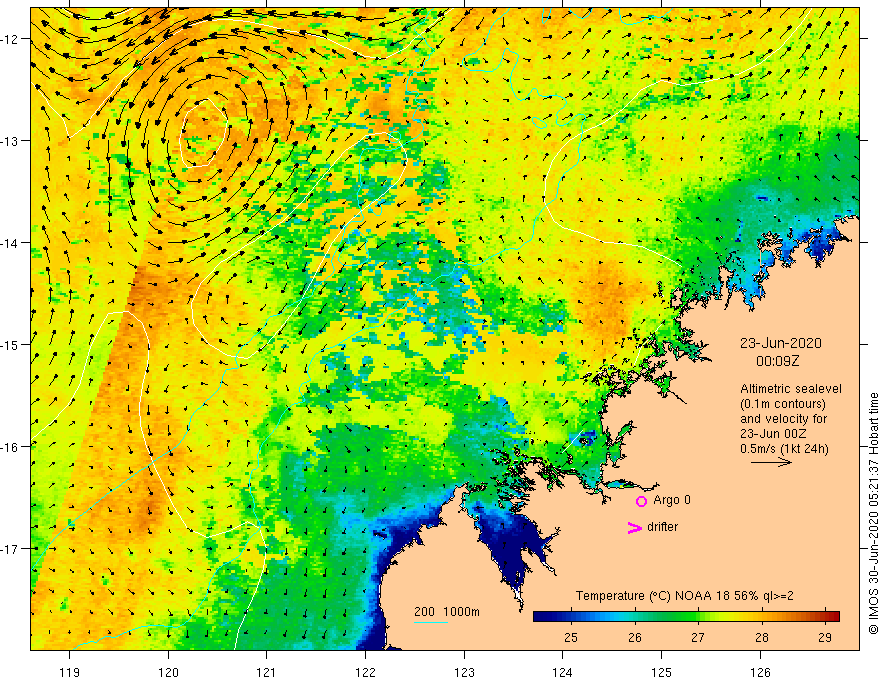
Task: Click the text '23-Jun 00Z'
Action: (x=773, y=434)
